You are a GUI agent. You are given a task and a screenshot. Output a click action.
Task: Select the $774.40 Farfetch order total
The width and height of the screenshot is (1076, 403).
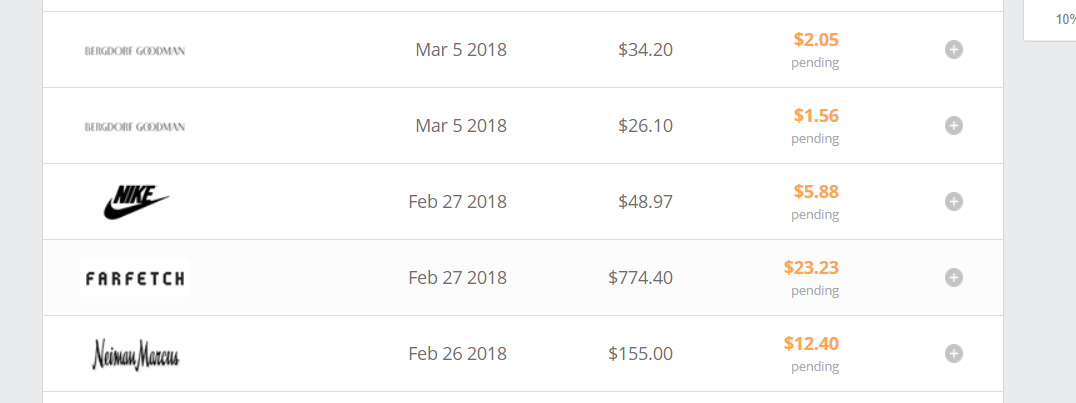click(640, 278)
